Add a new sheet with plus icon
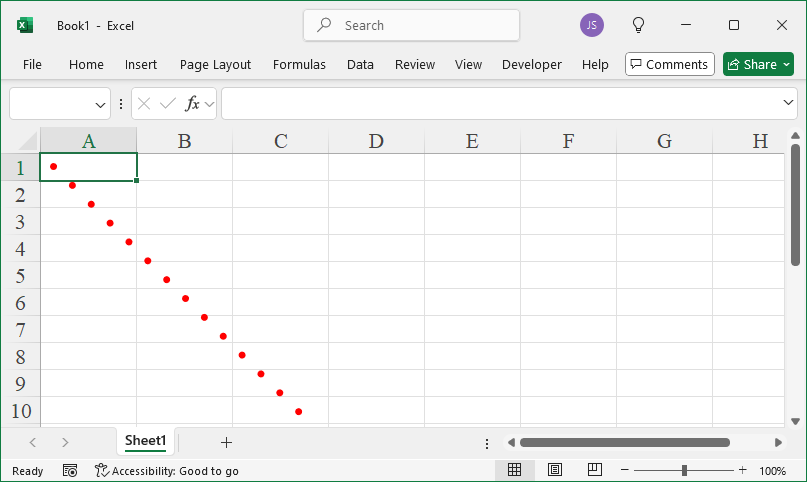This screenshot has width=807, height=482. (x=226, y=442)
